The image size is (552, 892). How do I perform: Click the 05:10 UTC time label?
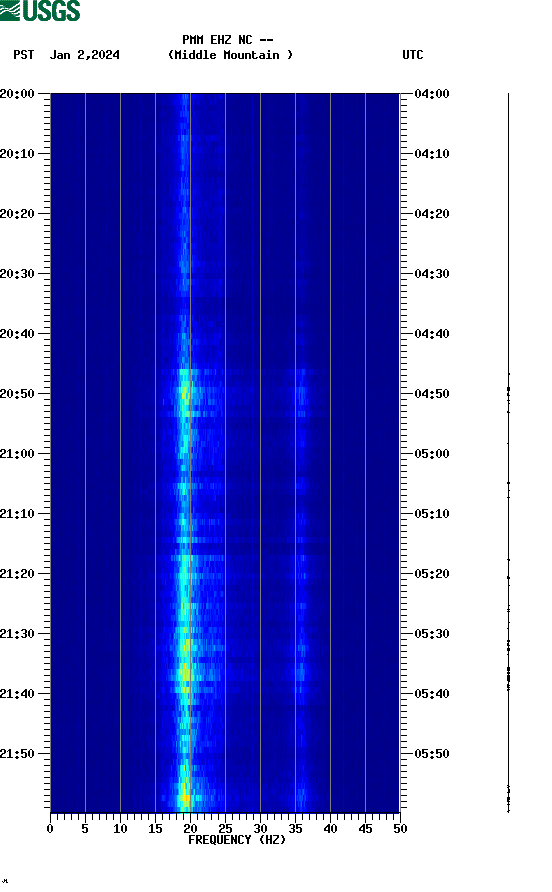(432, 514)
